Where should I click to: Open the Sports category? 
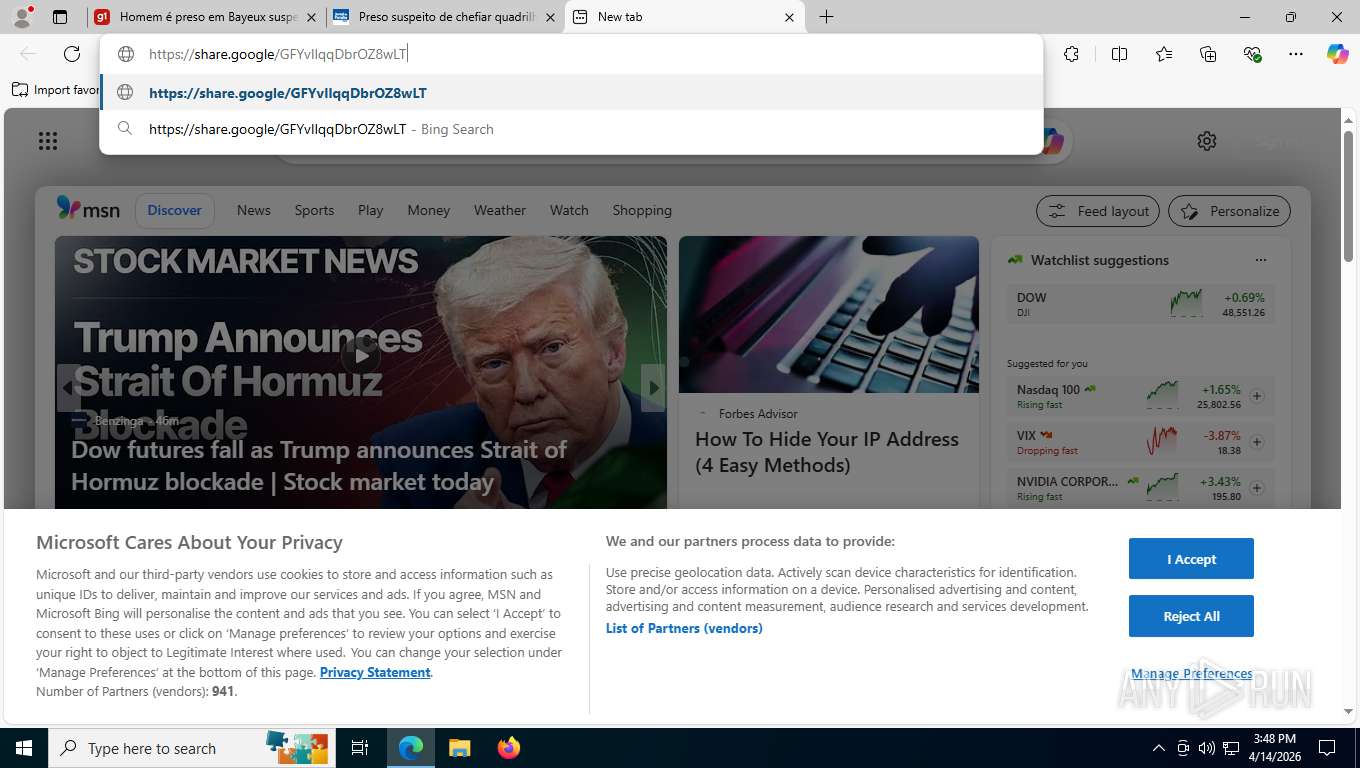[314, 210]
